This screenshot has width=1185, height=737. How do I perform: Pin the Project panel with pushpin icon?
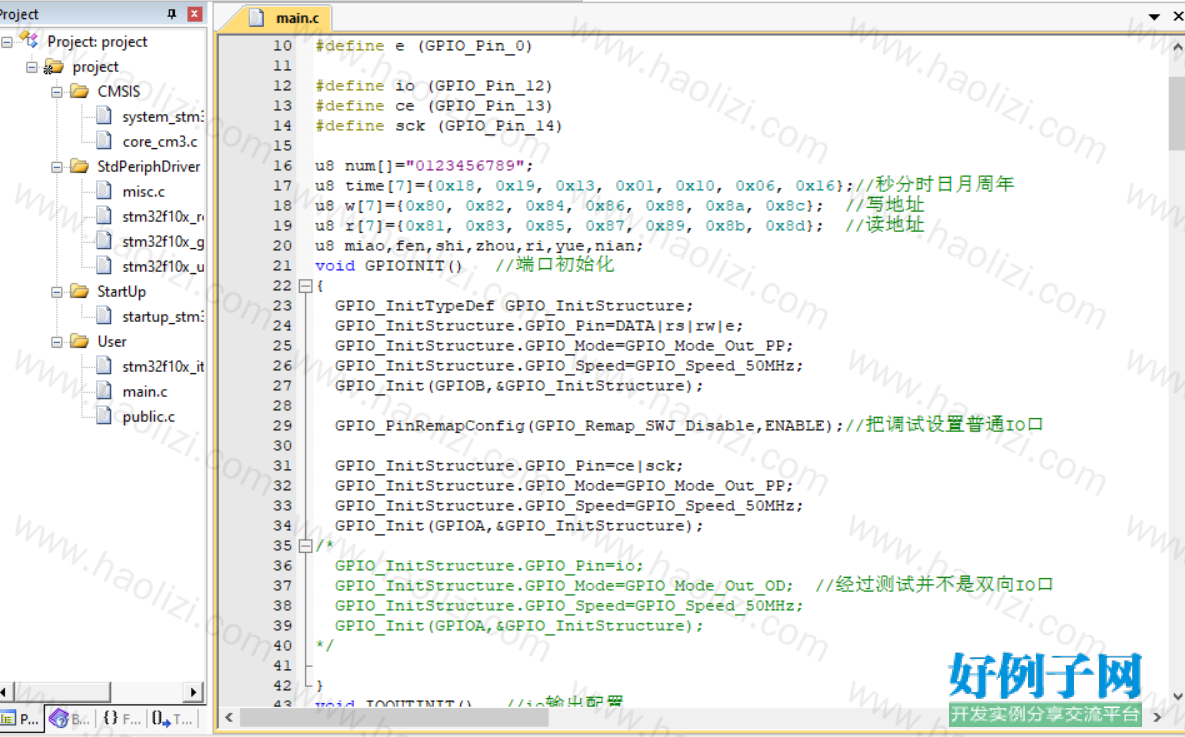[172, 14]
